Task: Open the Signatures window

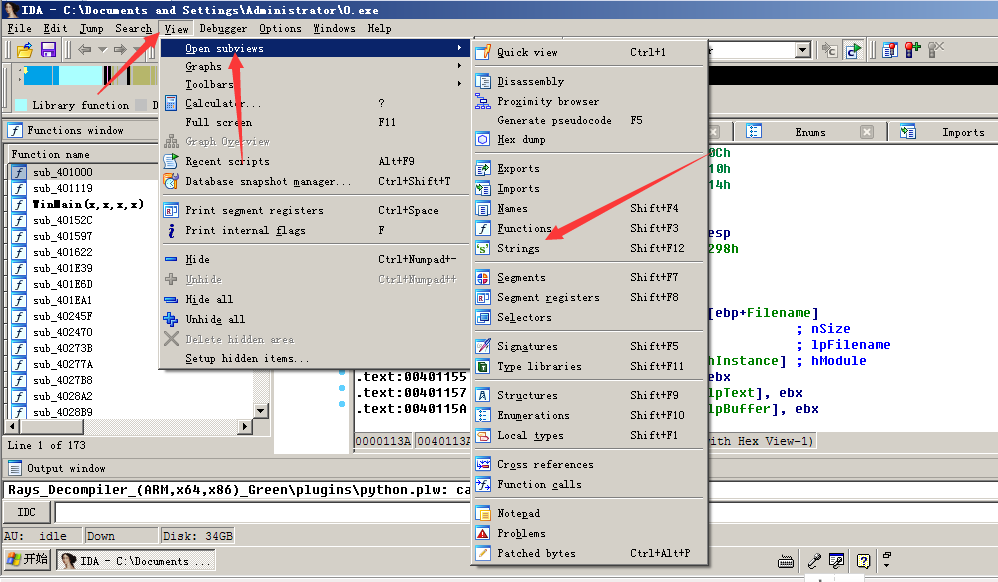Action: pyautogui.click(x=589, y=346)
